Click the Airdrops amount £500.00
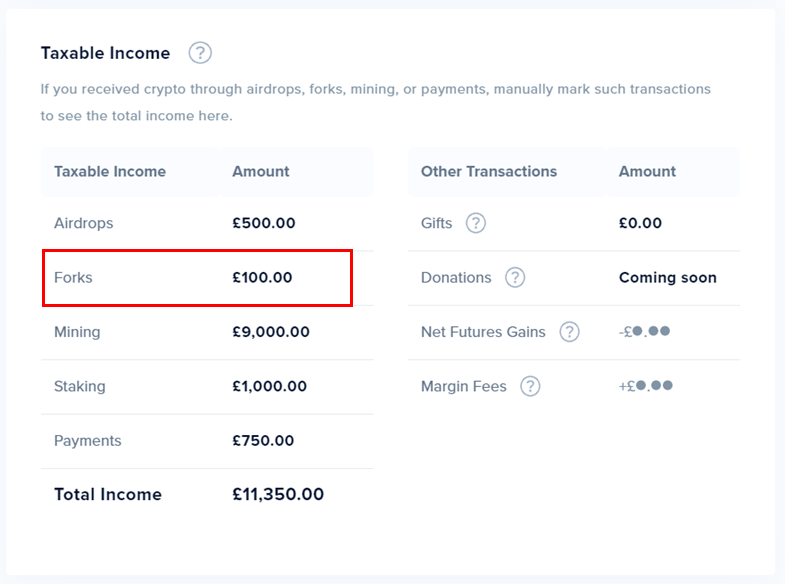 click(263, 223)
